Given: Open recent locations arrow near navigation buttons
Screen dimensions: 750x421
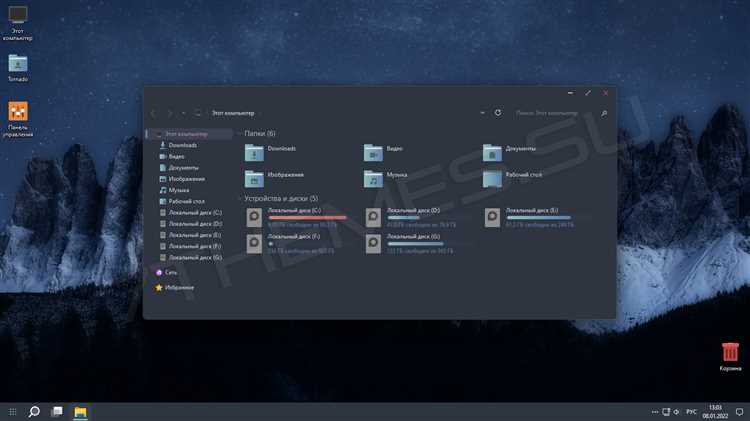Looking at the screenshot, I should (184, 113).
